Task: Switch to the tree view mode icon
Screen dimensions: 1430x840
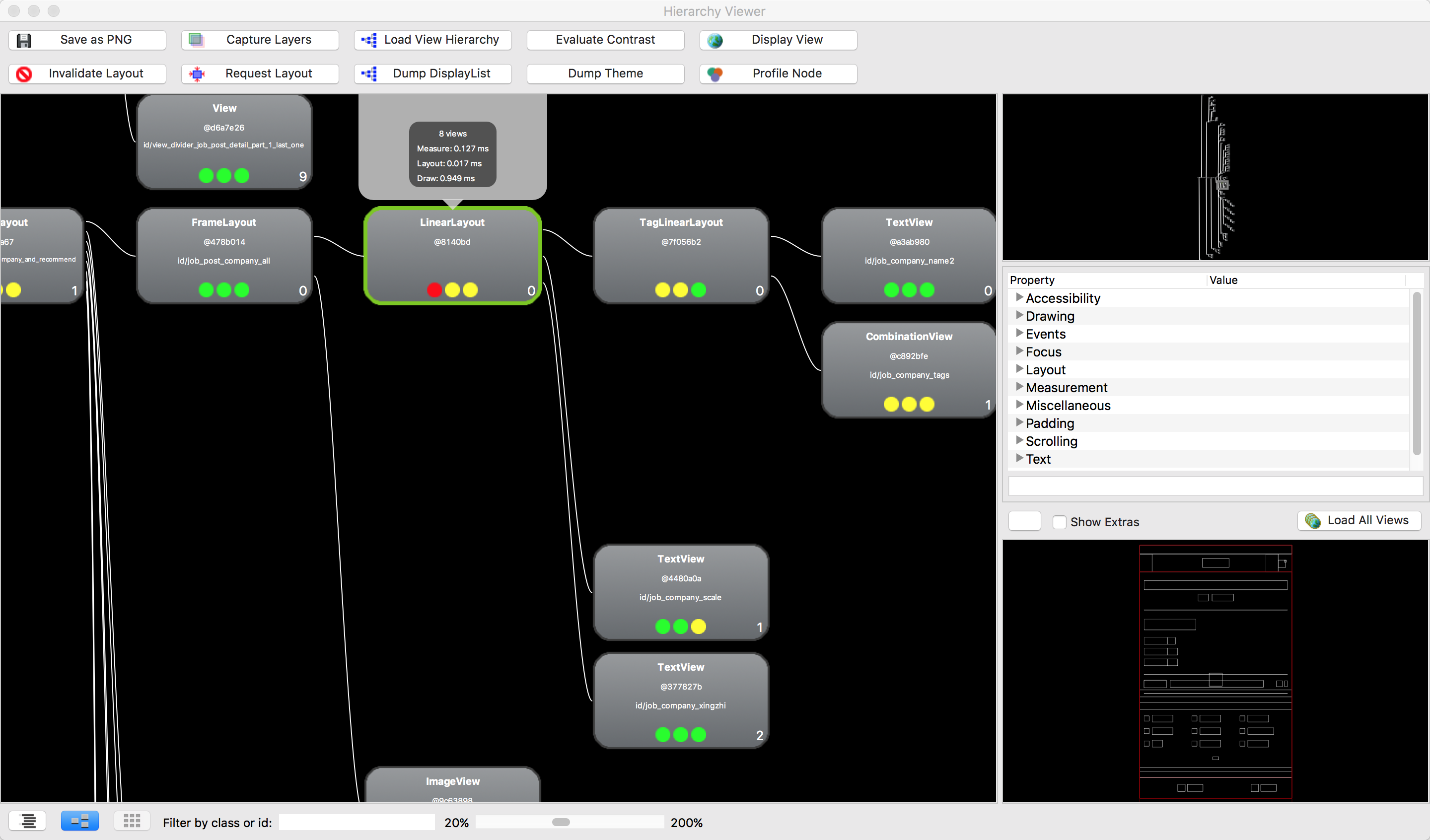Action: tap(28, 821)
